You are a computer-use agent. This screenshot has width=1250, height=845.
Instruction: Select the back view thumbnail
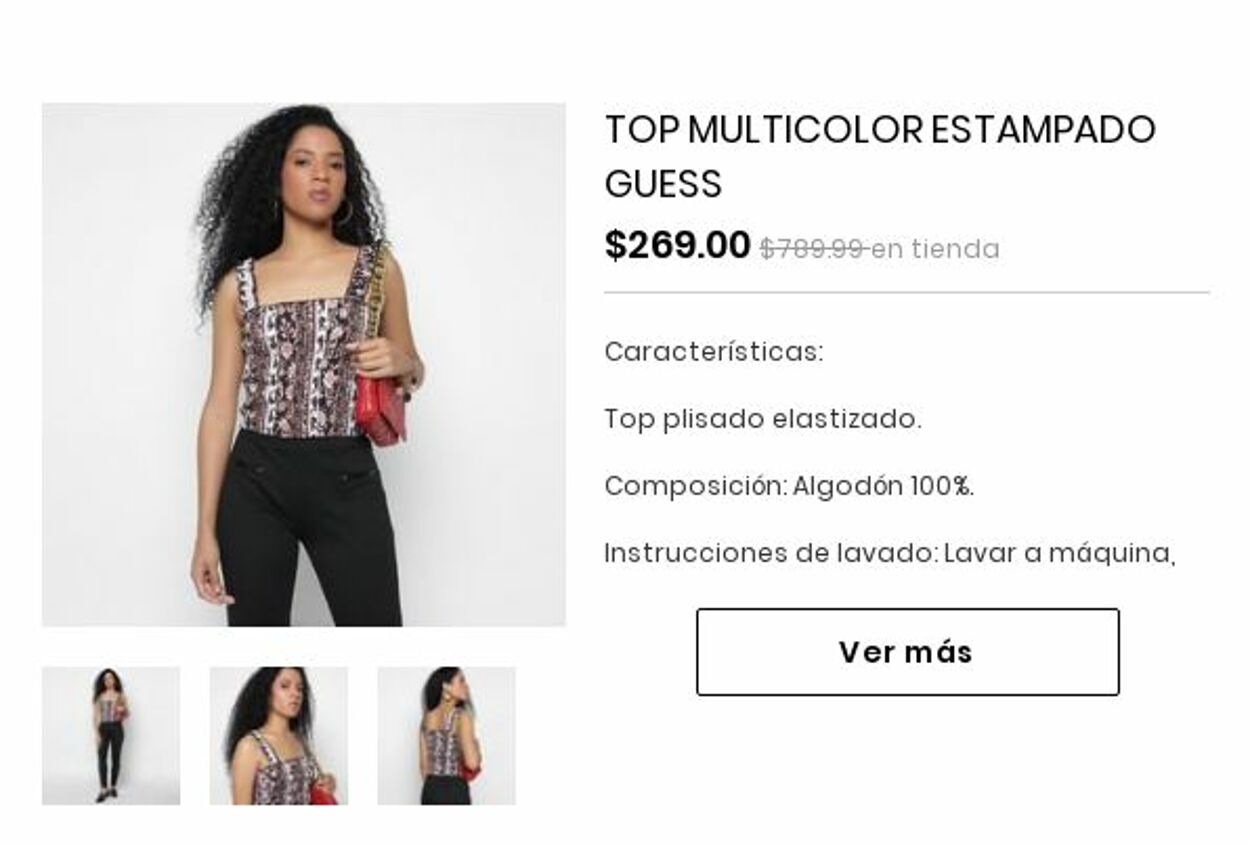click(446, 736)
